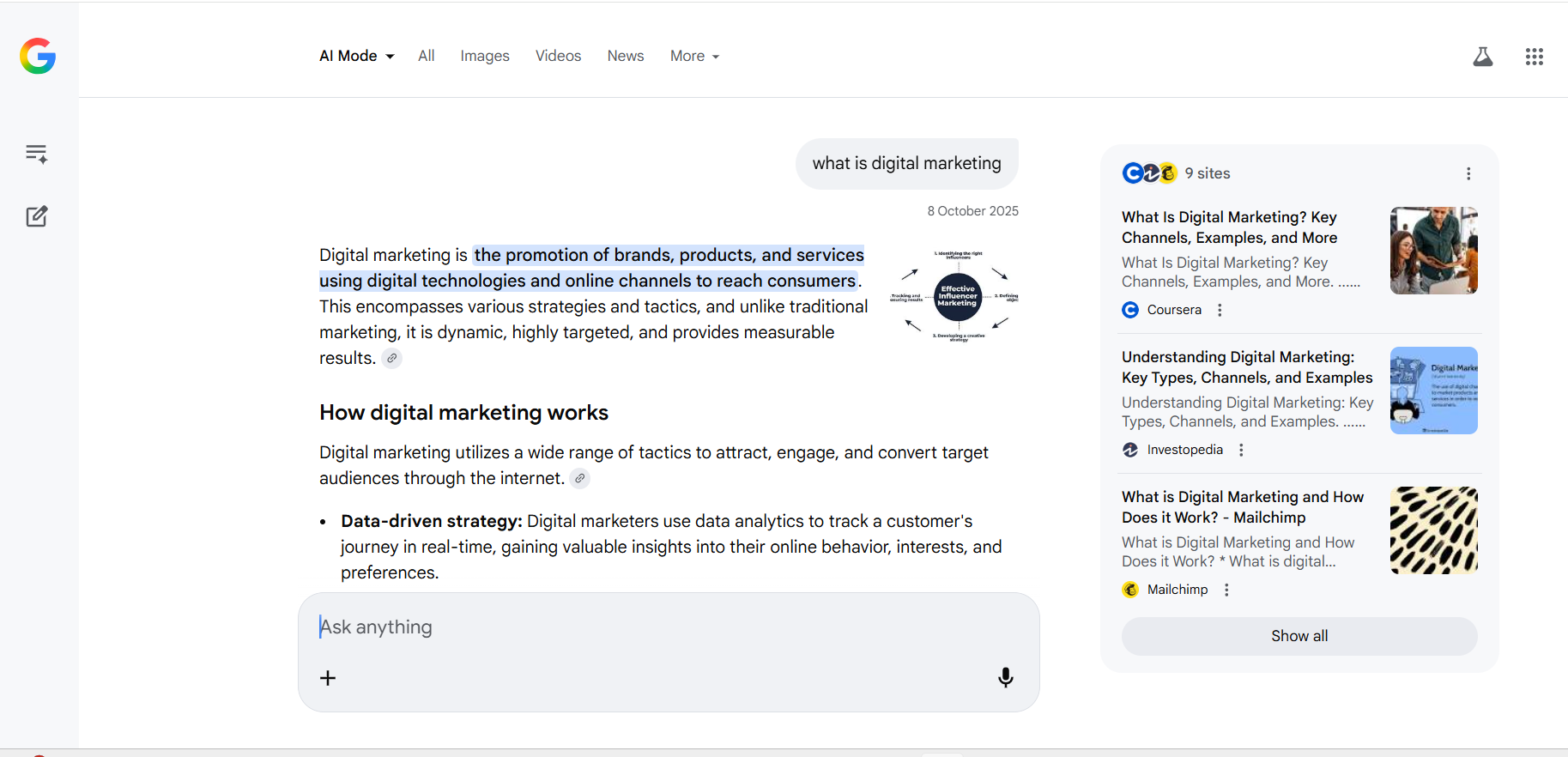Click the '8 October 2025' date text
Viewport: 1568px width, 757px height.
pos(972,211)
